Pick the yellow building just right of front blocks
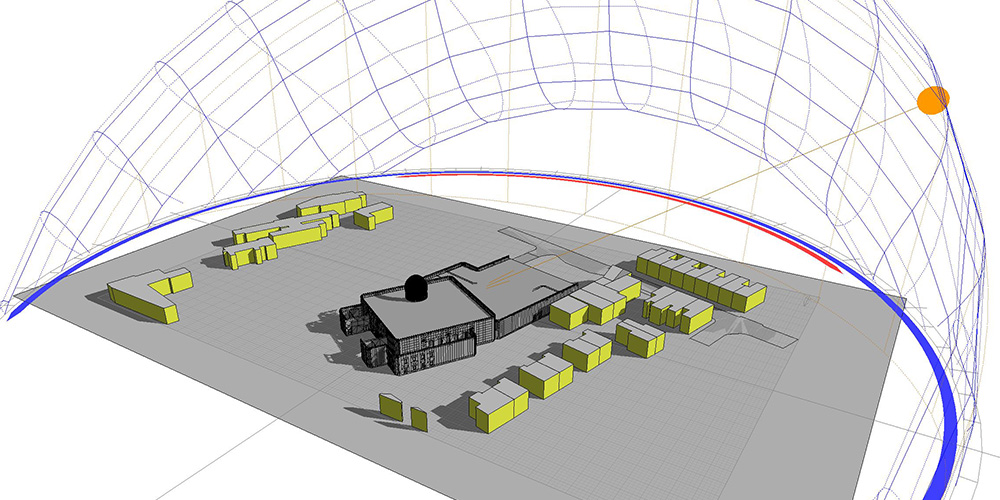Screen dimensions: 1000x500 (x=500, y=405)
